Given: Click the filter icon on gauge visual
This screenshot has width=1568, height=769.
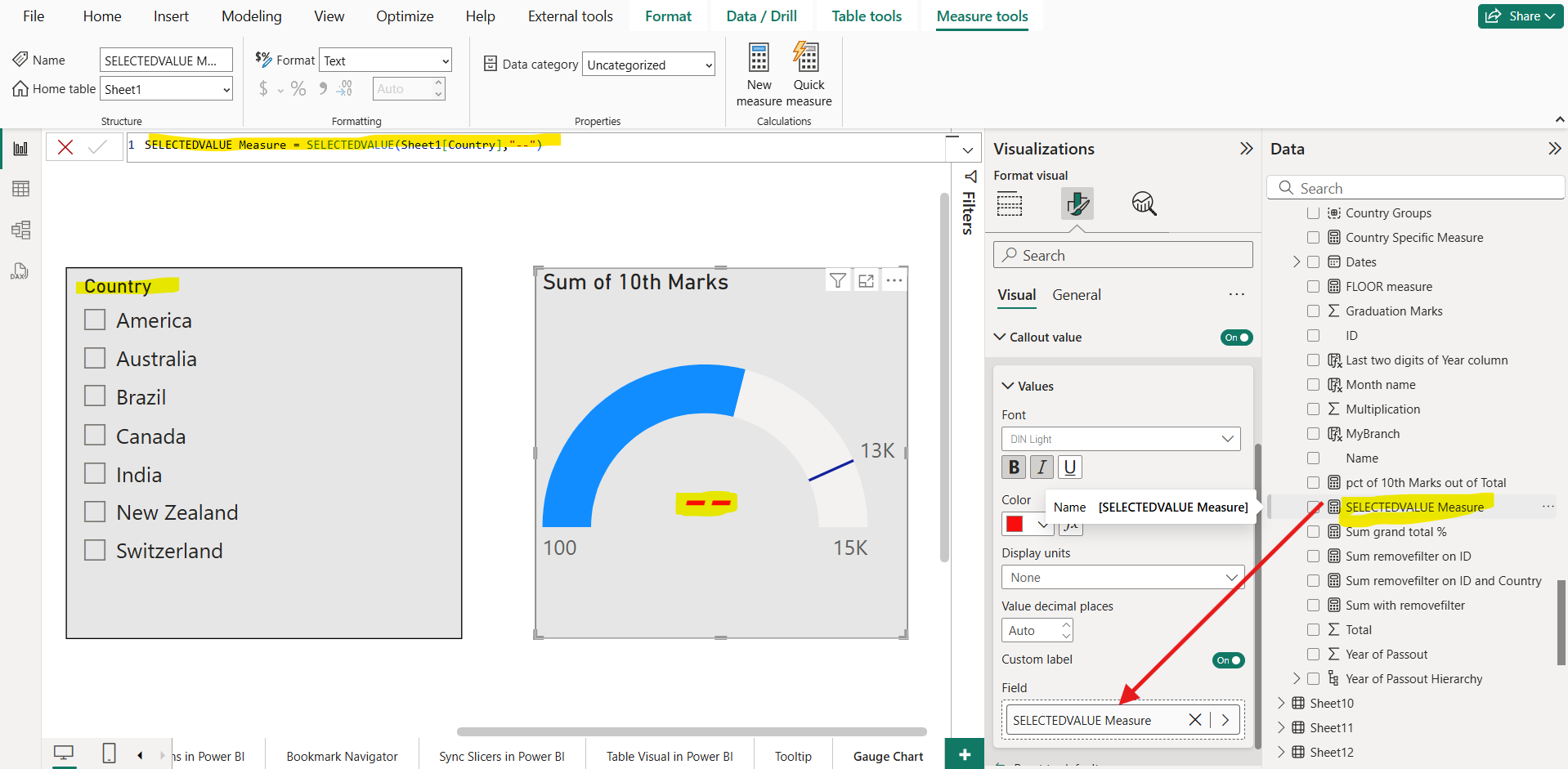Looking at the screenshot, I should pyautogui.click(x=838, y=281).
